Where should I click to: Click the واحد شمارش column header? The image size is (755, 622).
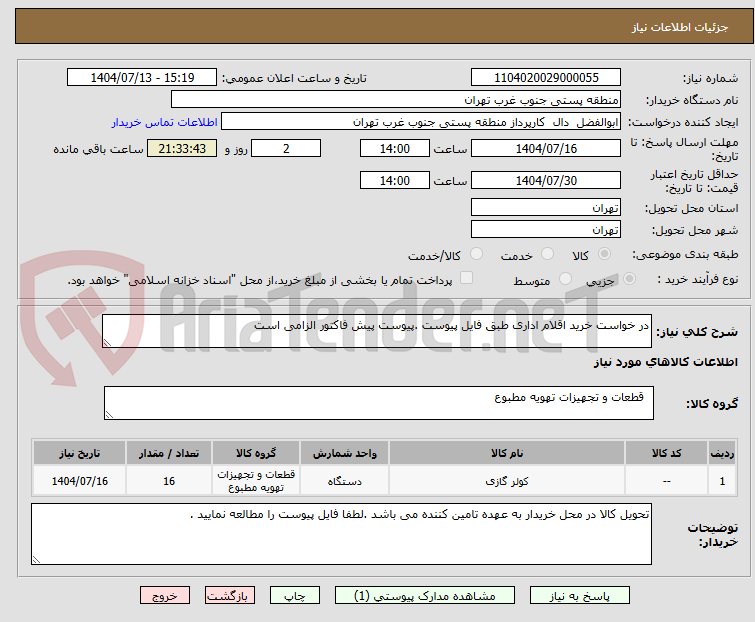(344, 453)
